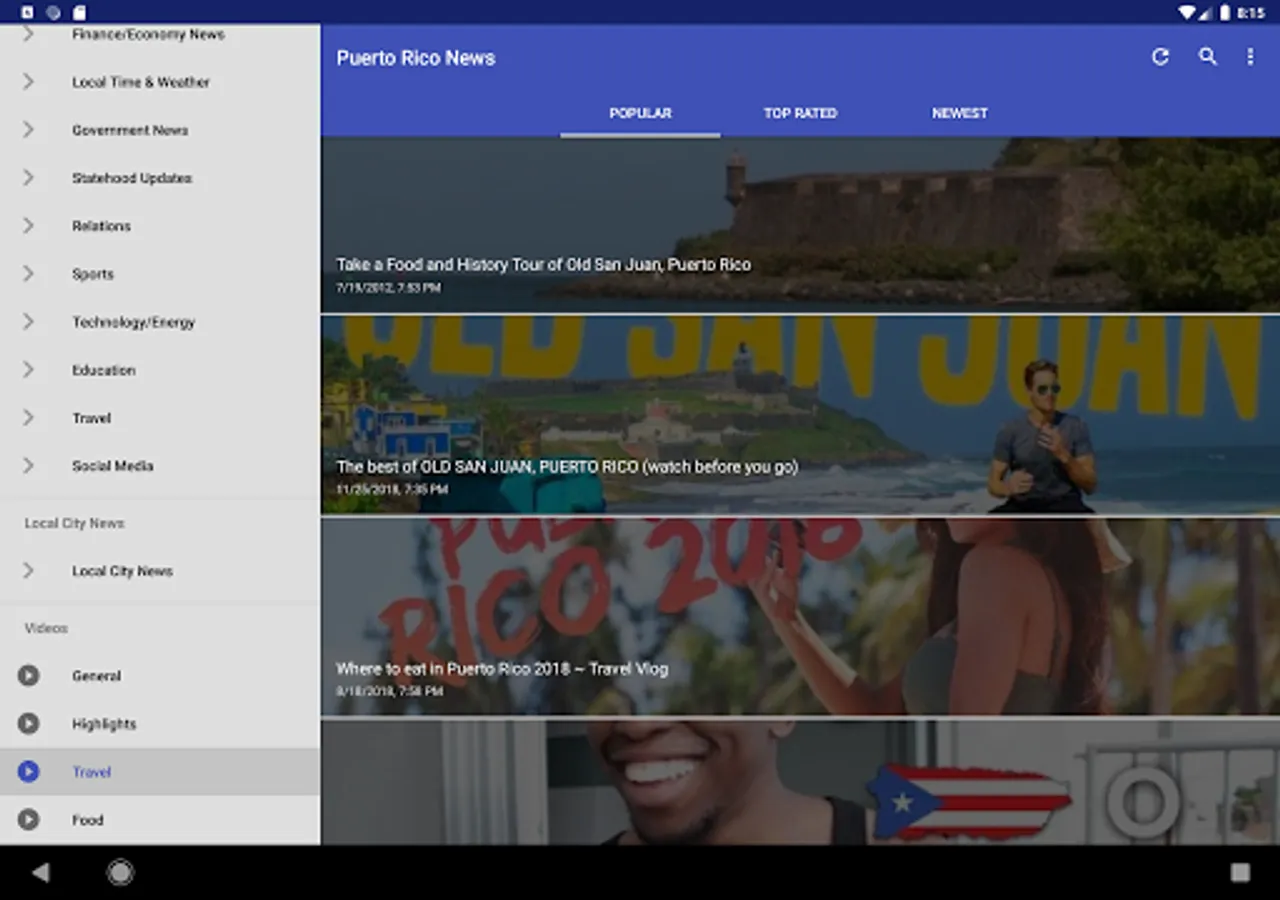The width and height of the screenshot is (1280, 900).
Task: Click the Travel videos play icon
Action: [28, 772]
